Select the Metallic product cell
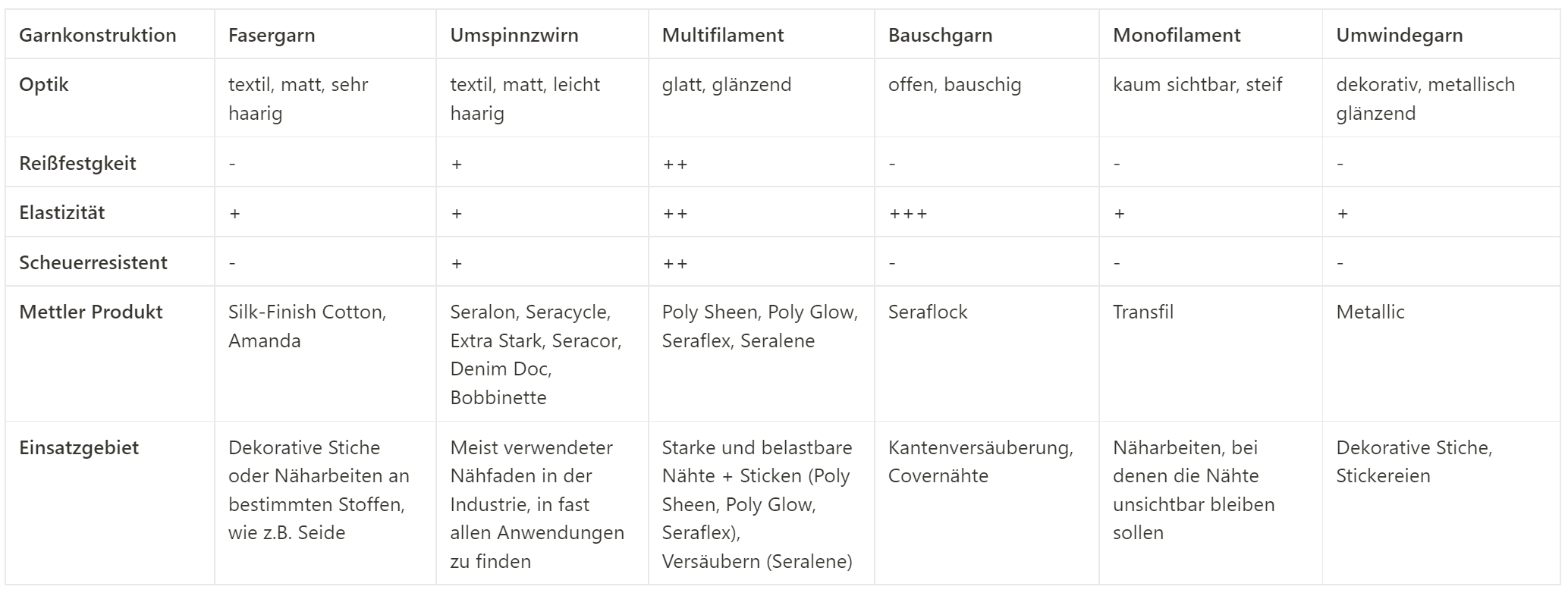1568x596 pixels. [1370, 312]
